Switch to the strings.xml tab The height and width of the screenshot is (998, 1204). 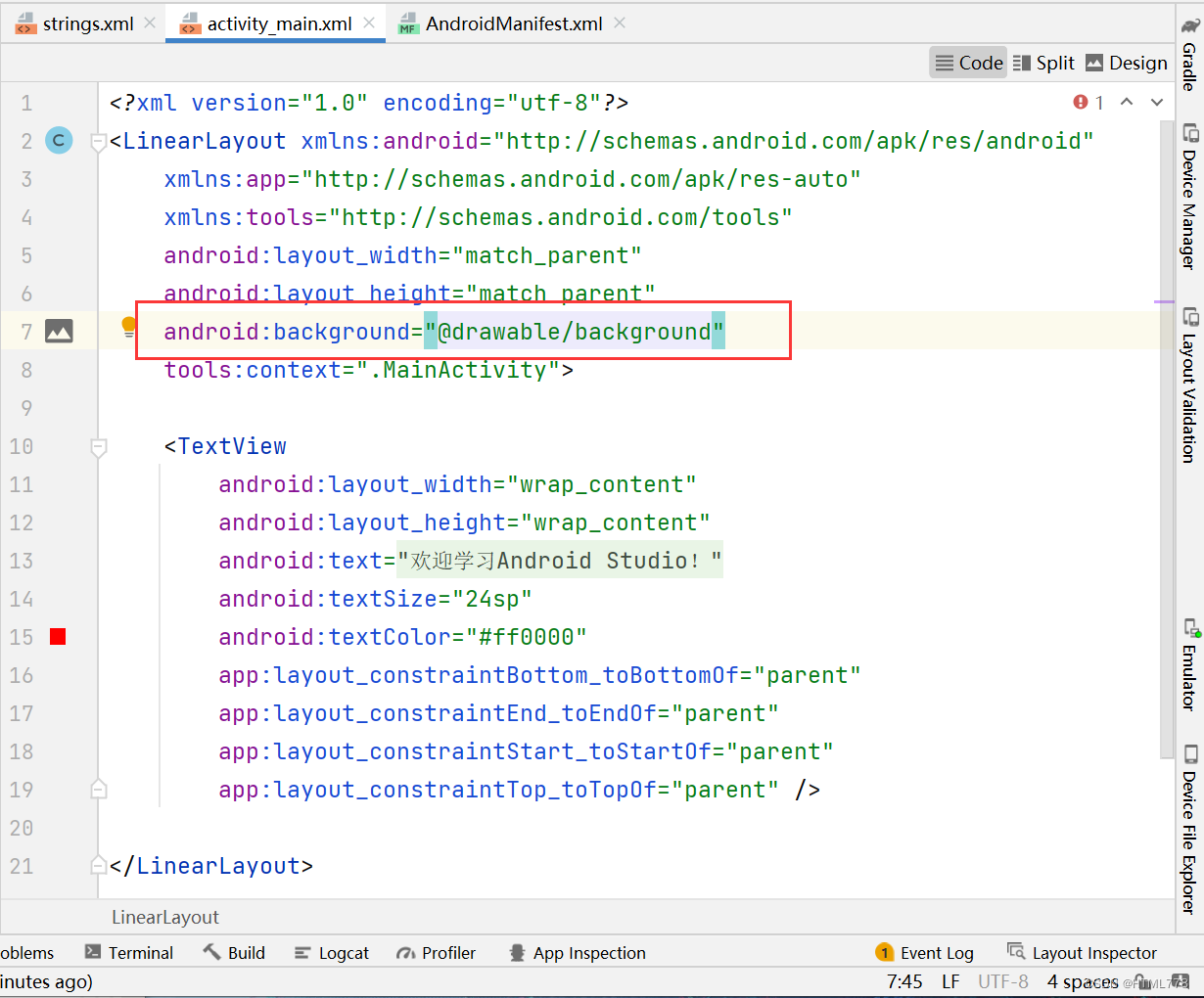pyautogui.click(x=75, y=23)
